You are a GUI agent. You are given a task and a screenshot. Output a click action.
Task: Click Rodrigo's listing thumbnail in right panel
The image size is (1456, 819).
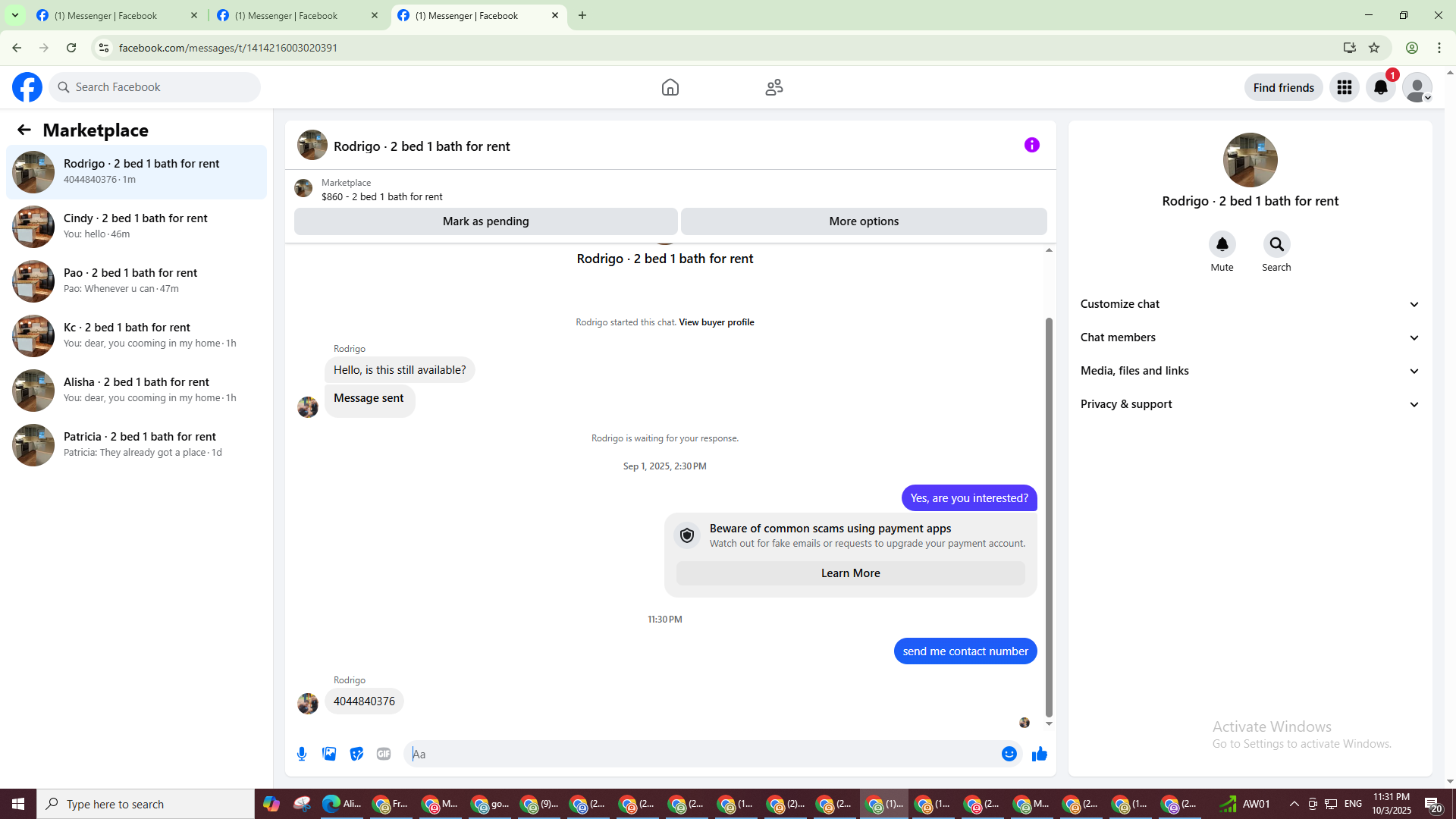(1250, 160)
